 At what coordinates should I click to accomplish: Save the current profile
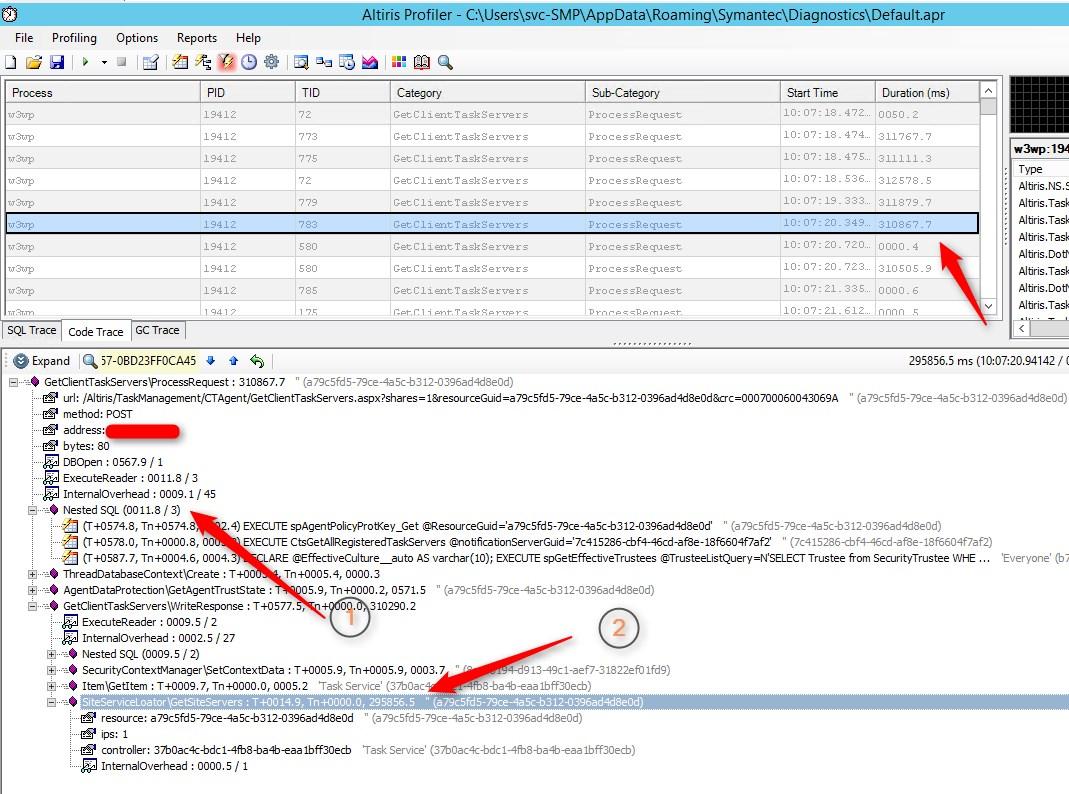pyautogui.click(x=58, y=62)
